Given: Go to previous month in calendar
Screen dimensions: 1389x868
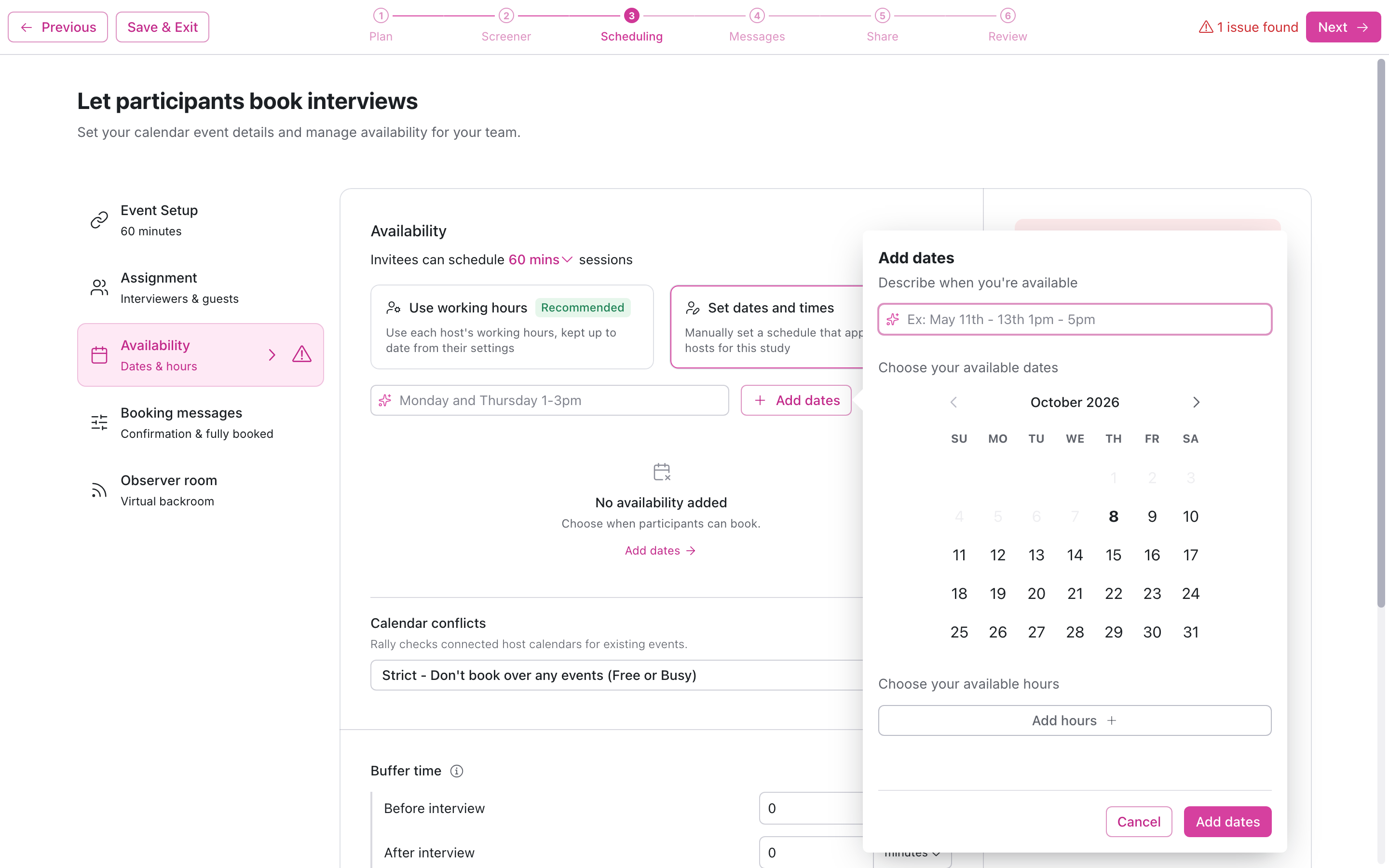Looking at the screenshot, I should coord(953,402).
